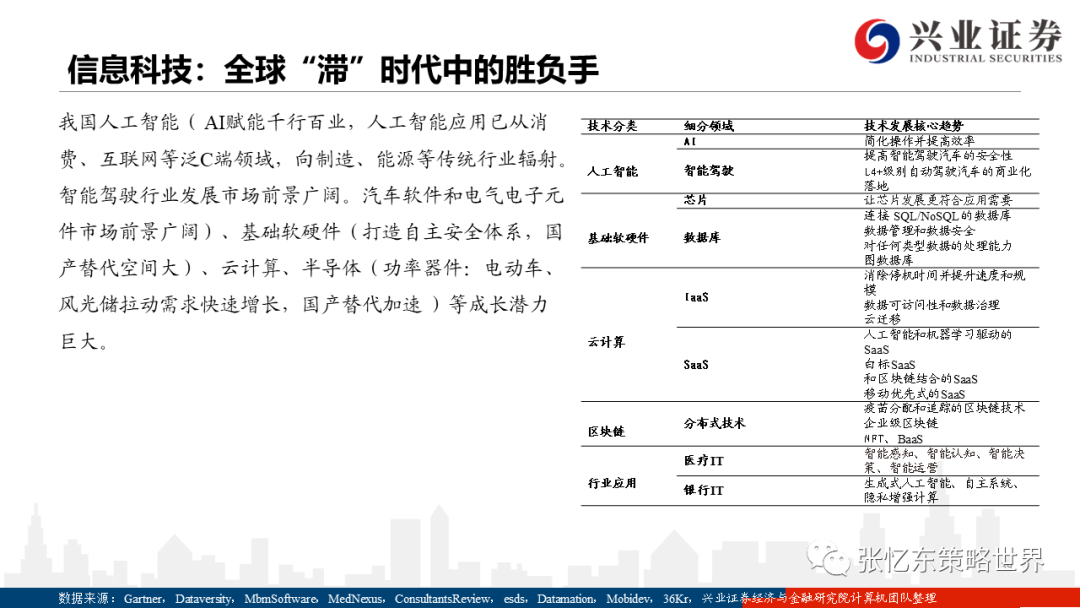The width and height of the screenshot is (1080, 608).
Task: Click the trend text 图数据库
Action: click(x=889, y=260)
